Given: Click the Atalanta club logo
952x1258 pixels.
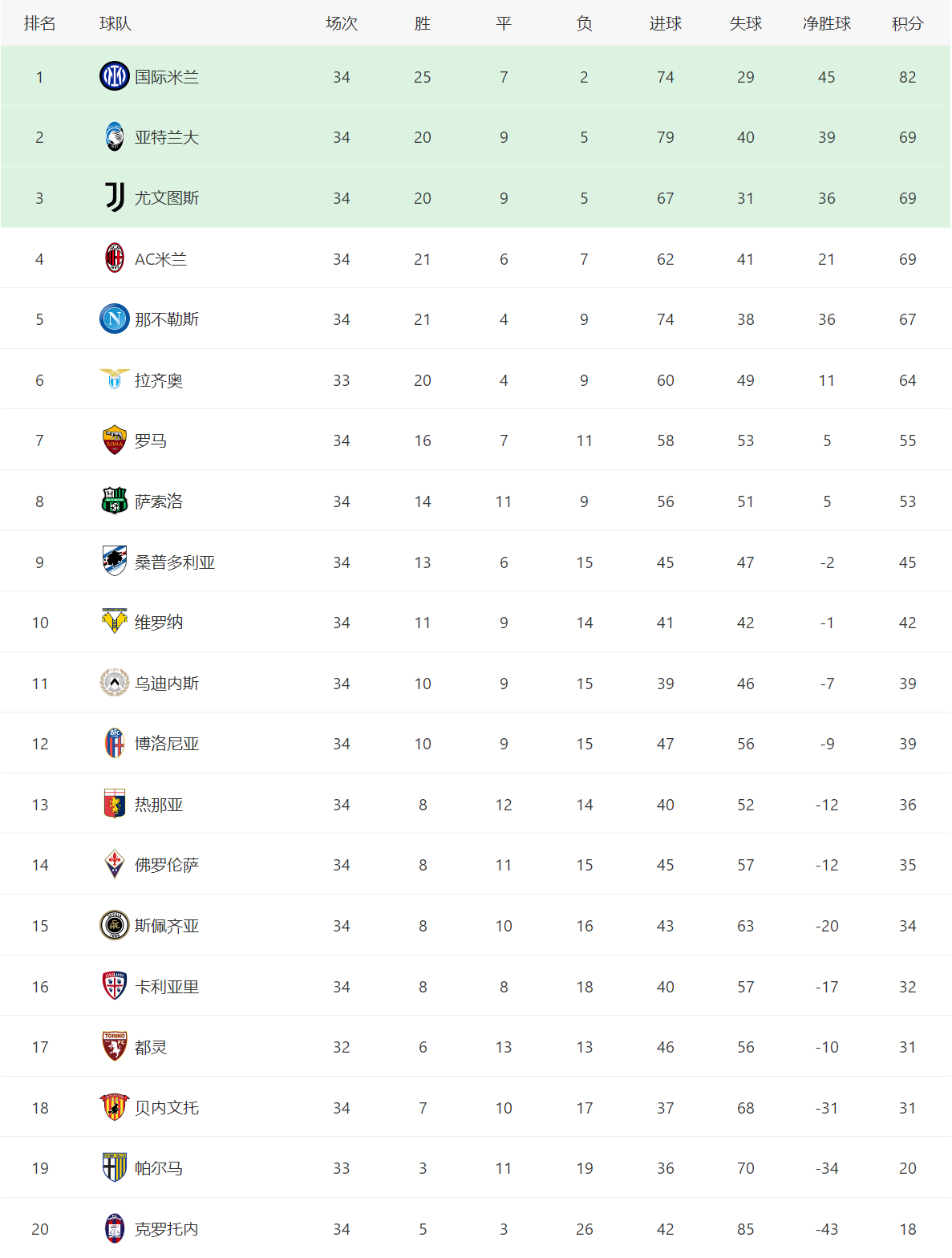Looking at the screenshot, I should tap(115, 137).
